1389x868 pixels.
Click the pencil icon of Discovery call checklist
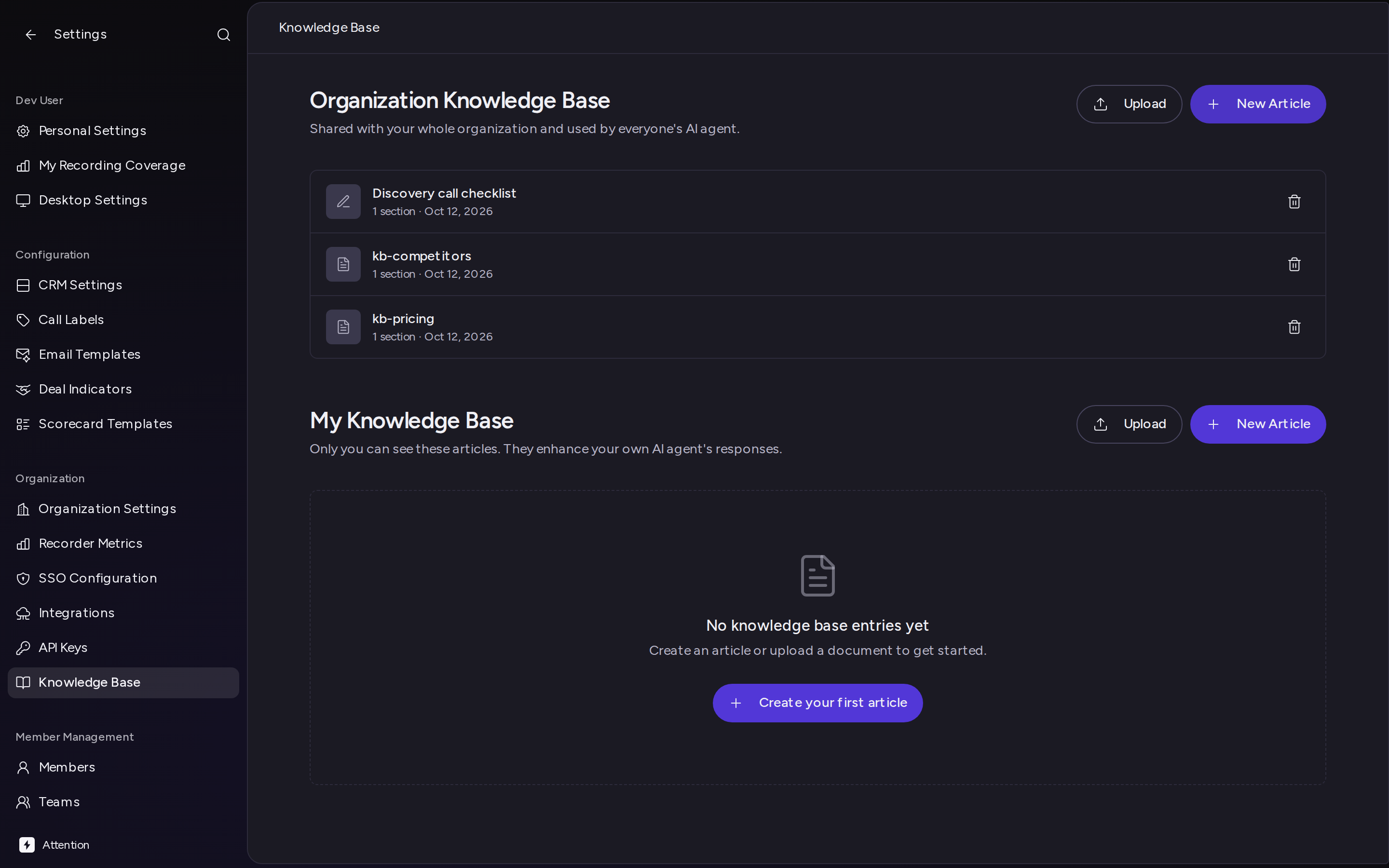point(343,202)
